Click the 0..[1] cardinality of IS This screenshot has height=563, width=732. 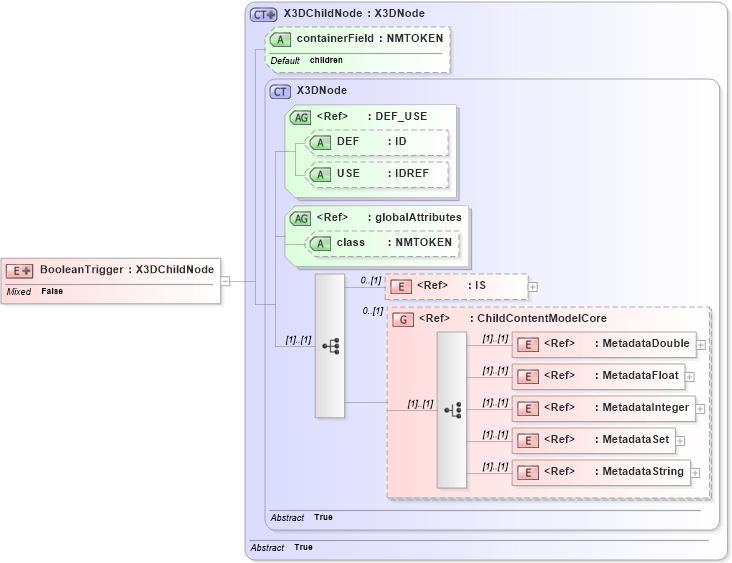coord(371,281)
